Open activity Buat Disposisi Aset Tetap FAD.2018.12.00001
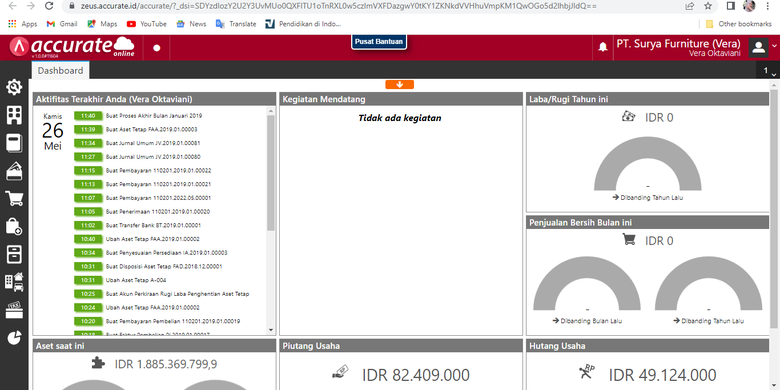 164,266
